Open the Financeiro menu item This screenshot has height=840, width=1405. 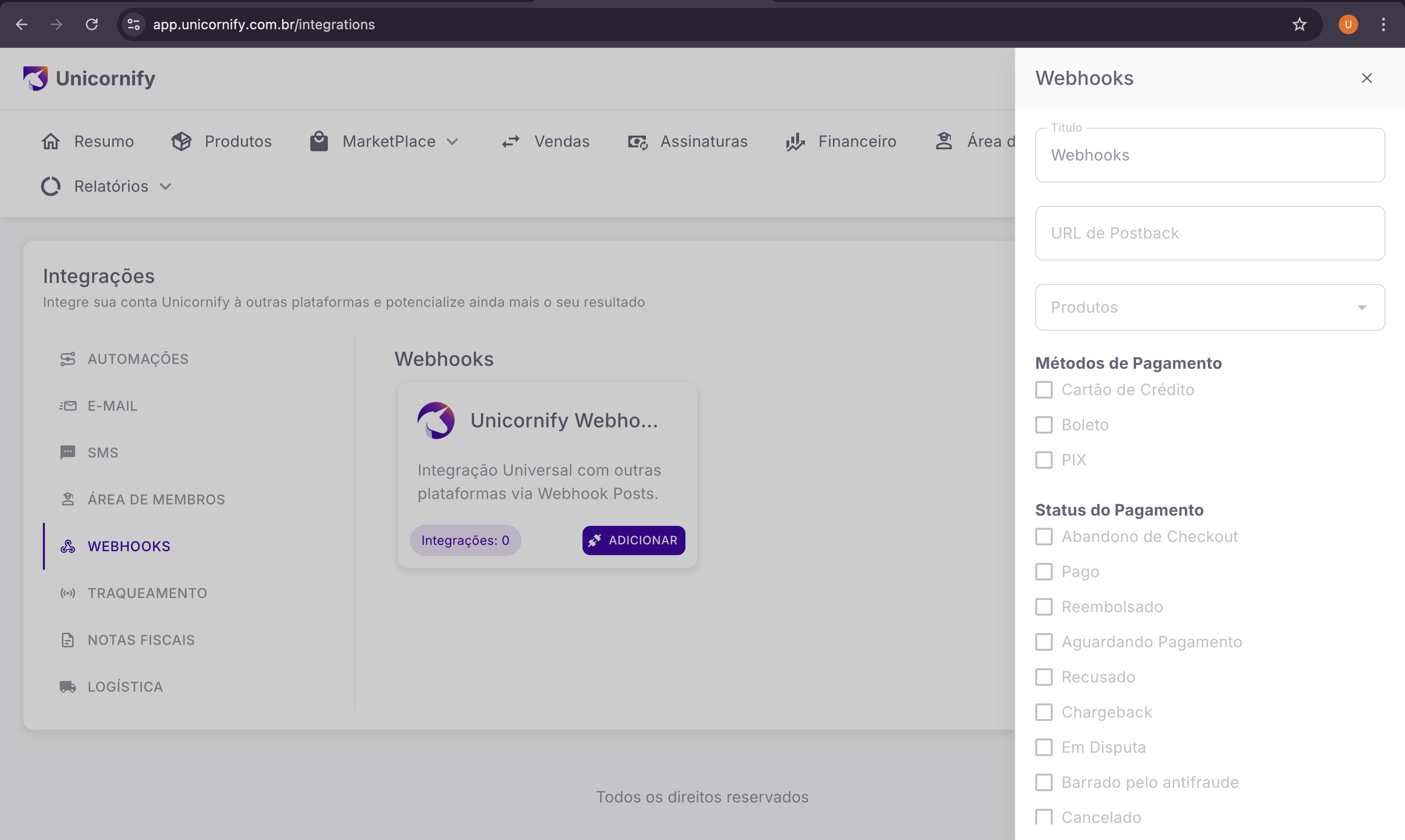857,141
